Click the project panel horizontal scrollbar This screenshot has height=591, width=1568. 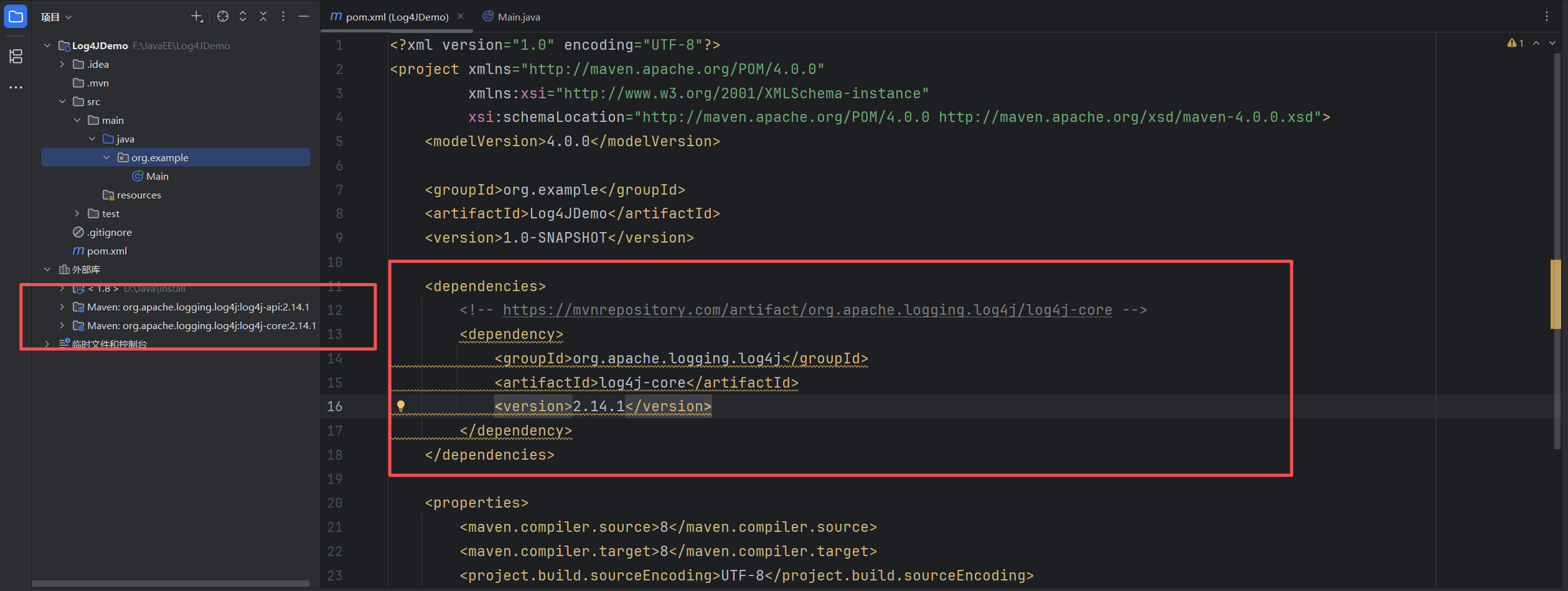[171, 584]
